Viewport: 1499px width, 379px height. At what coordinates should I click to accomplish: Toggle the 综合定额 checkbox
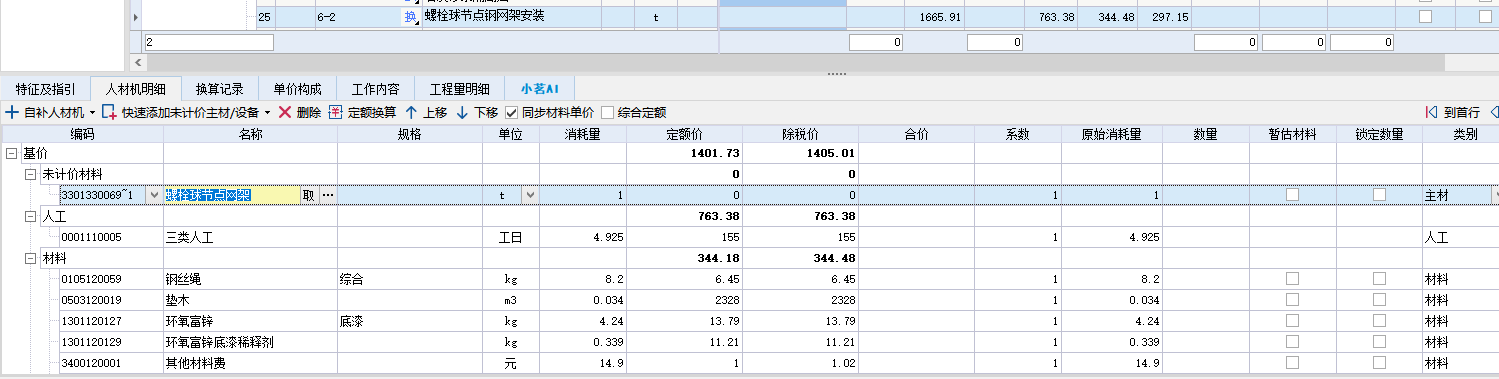(x=607, y=113)
